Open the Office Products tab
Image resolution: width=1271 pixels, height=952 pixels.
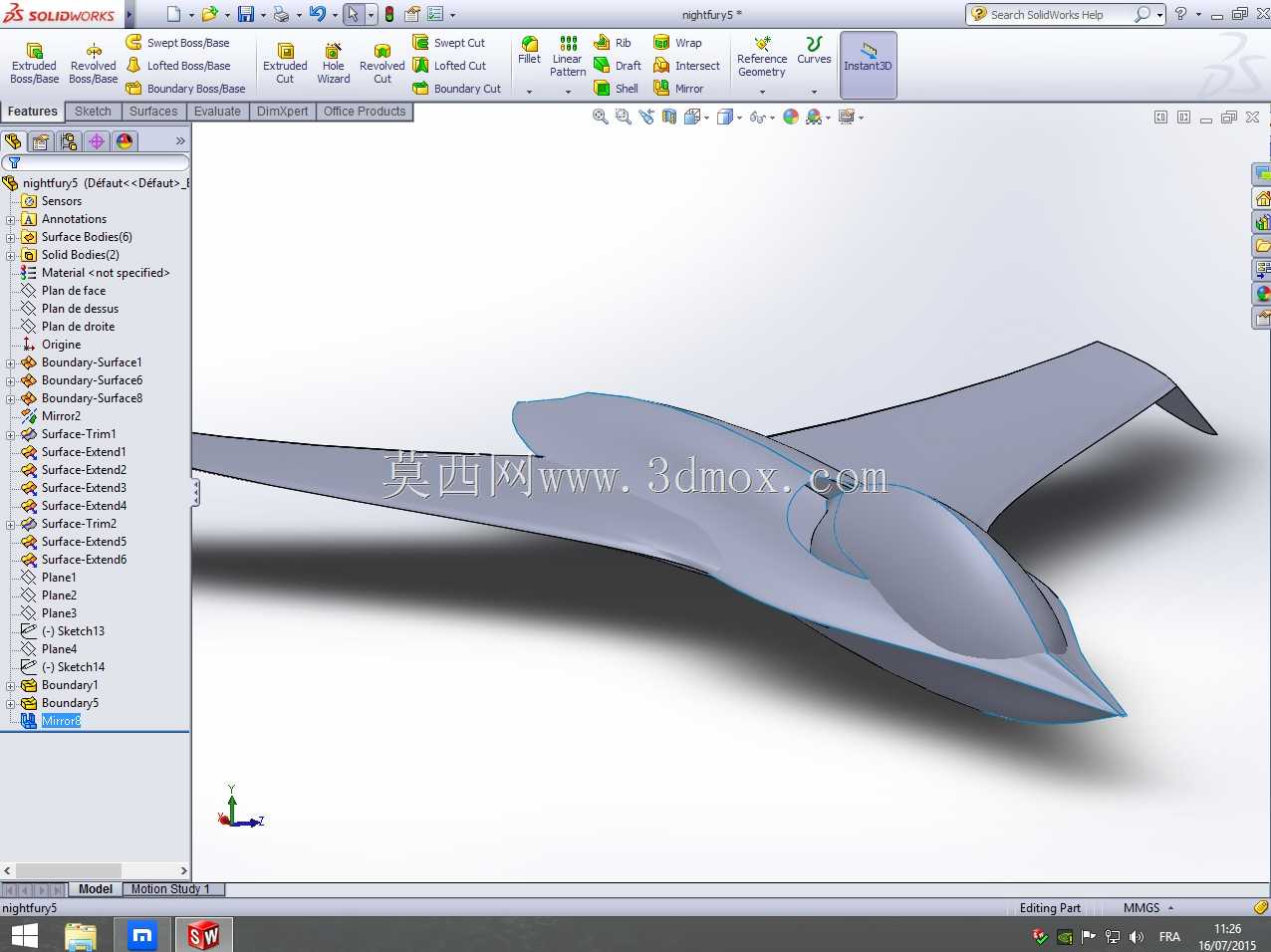tap(365, 112)
